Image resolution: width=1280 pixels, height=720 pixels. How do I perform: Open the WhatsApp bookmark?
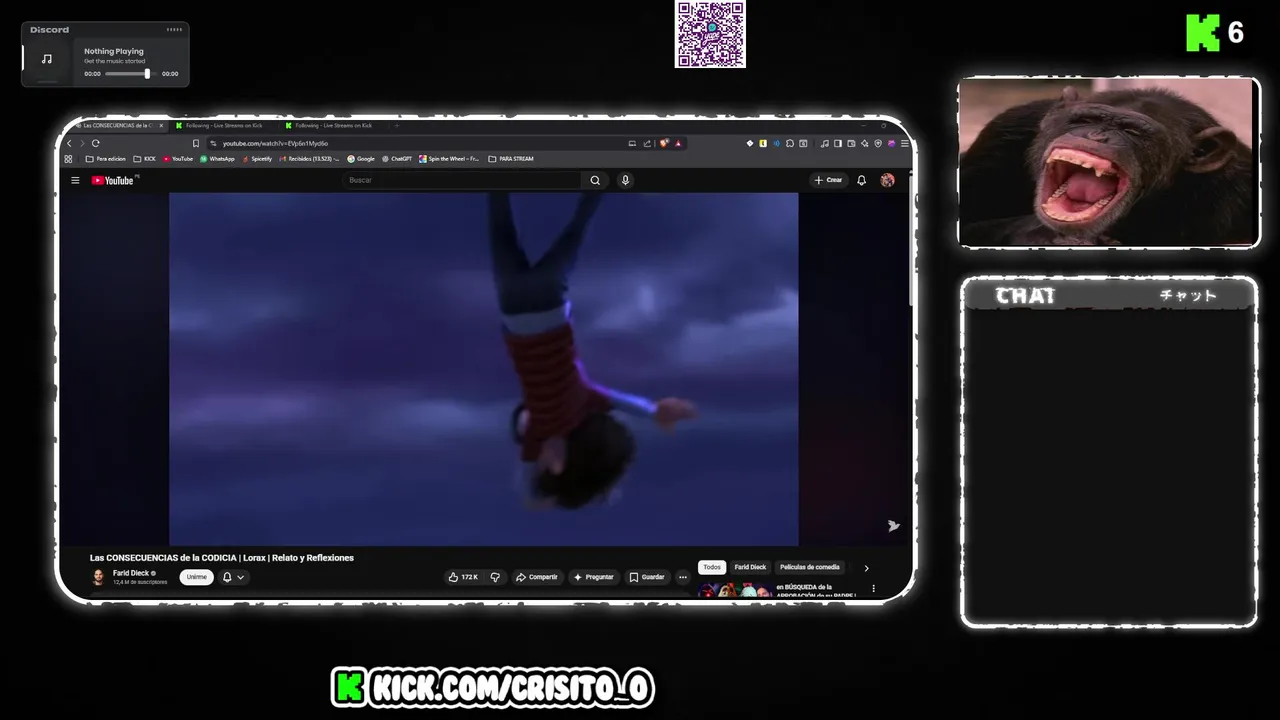tap(217, 159)
